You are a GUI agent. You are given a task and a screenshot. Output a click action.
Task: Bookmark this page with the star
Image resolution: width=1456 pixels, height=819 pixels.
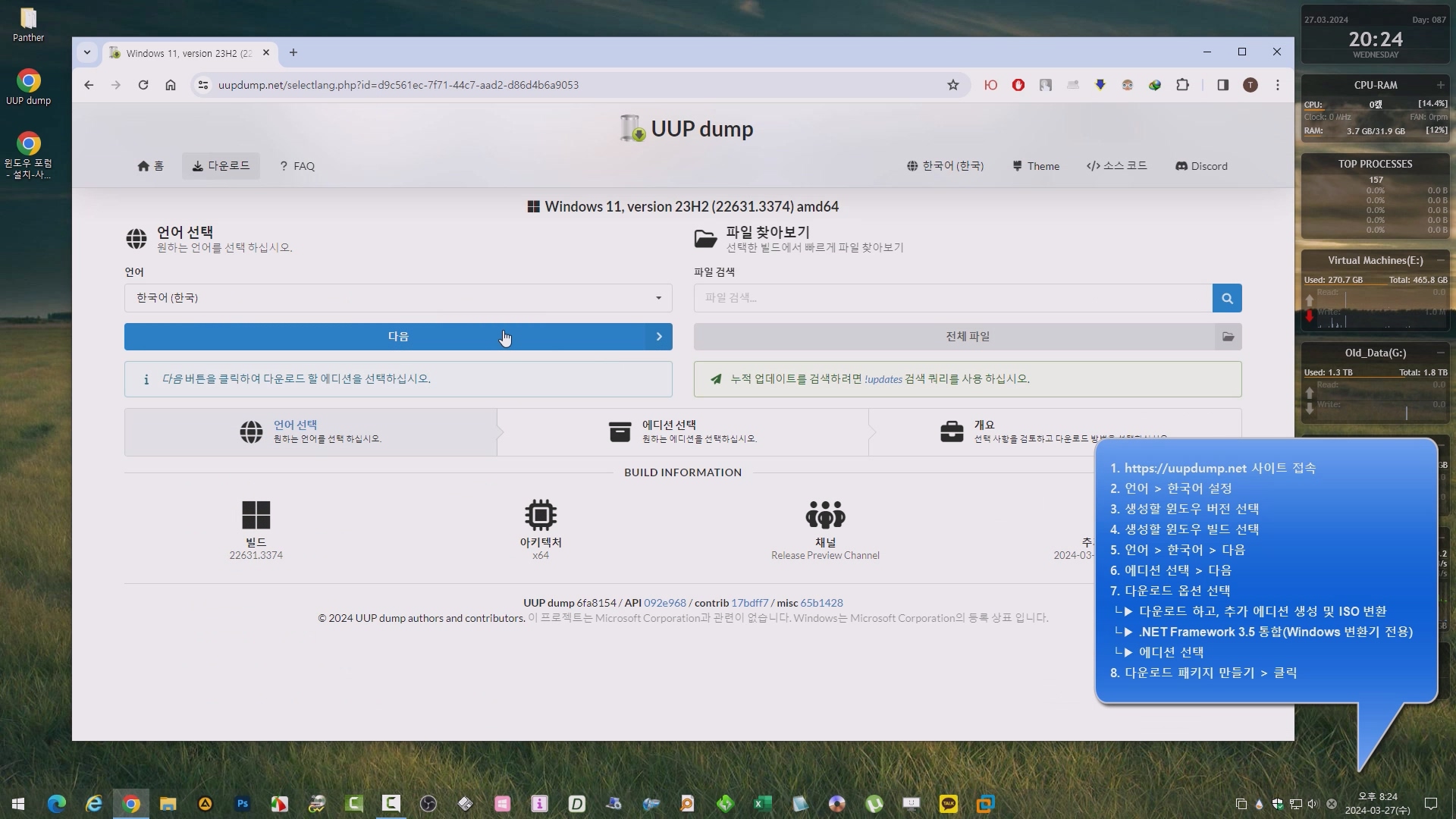coord(953,85)
